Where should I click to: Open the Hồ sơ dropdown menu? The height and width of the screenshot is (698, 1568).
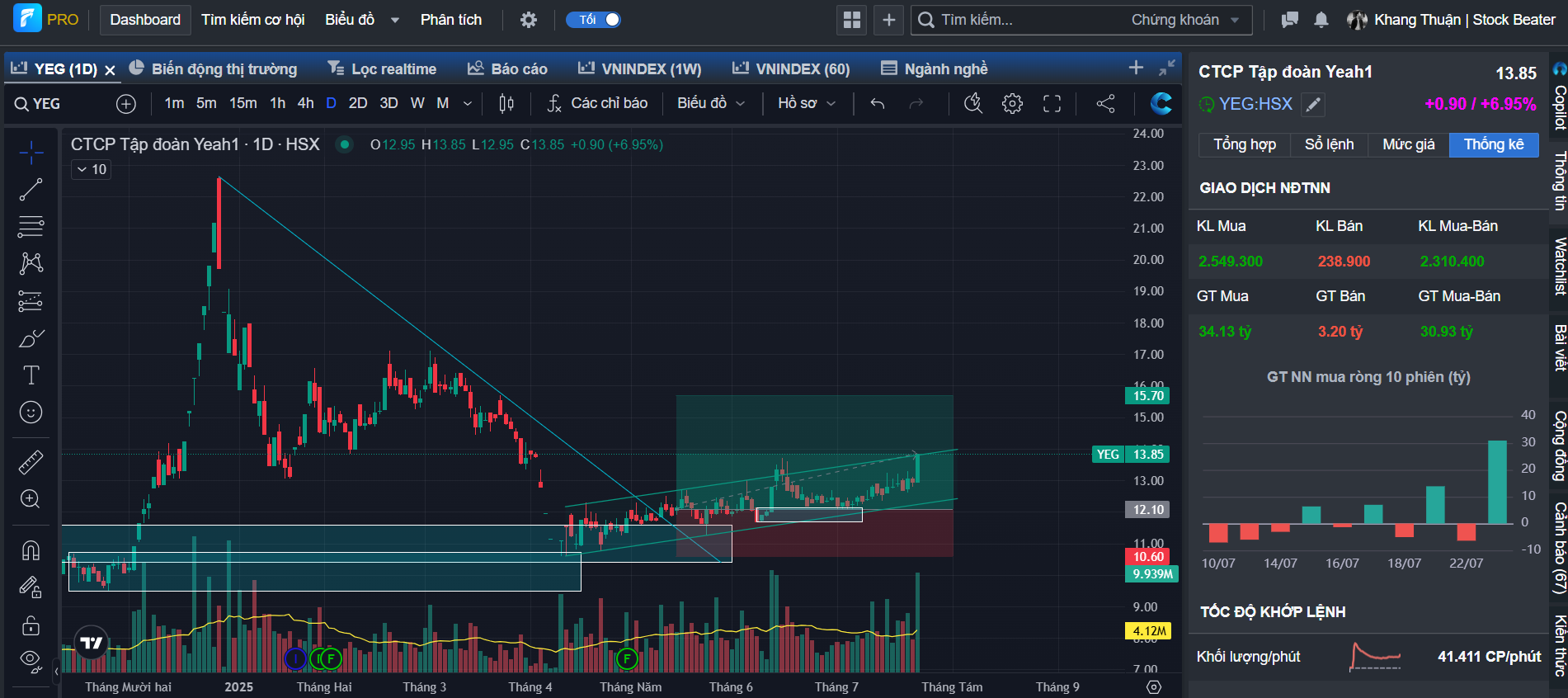tap(806, 103)
